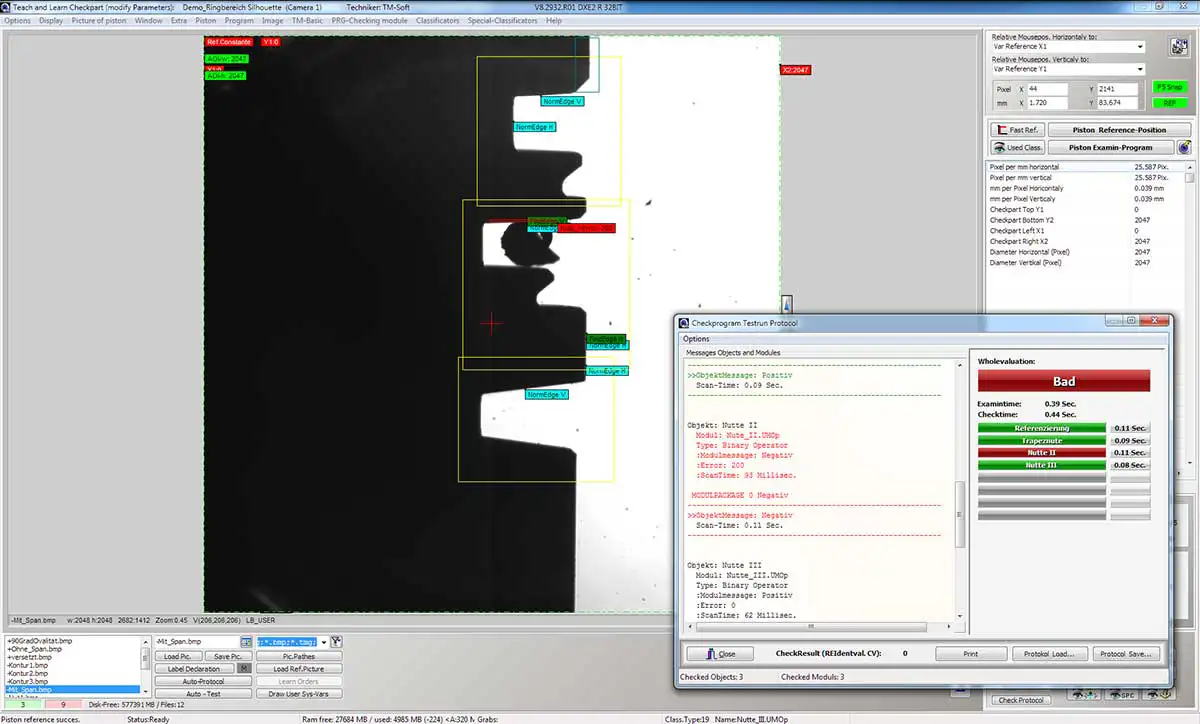Click the SPC eye icon button

[x=1126, y=693]
